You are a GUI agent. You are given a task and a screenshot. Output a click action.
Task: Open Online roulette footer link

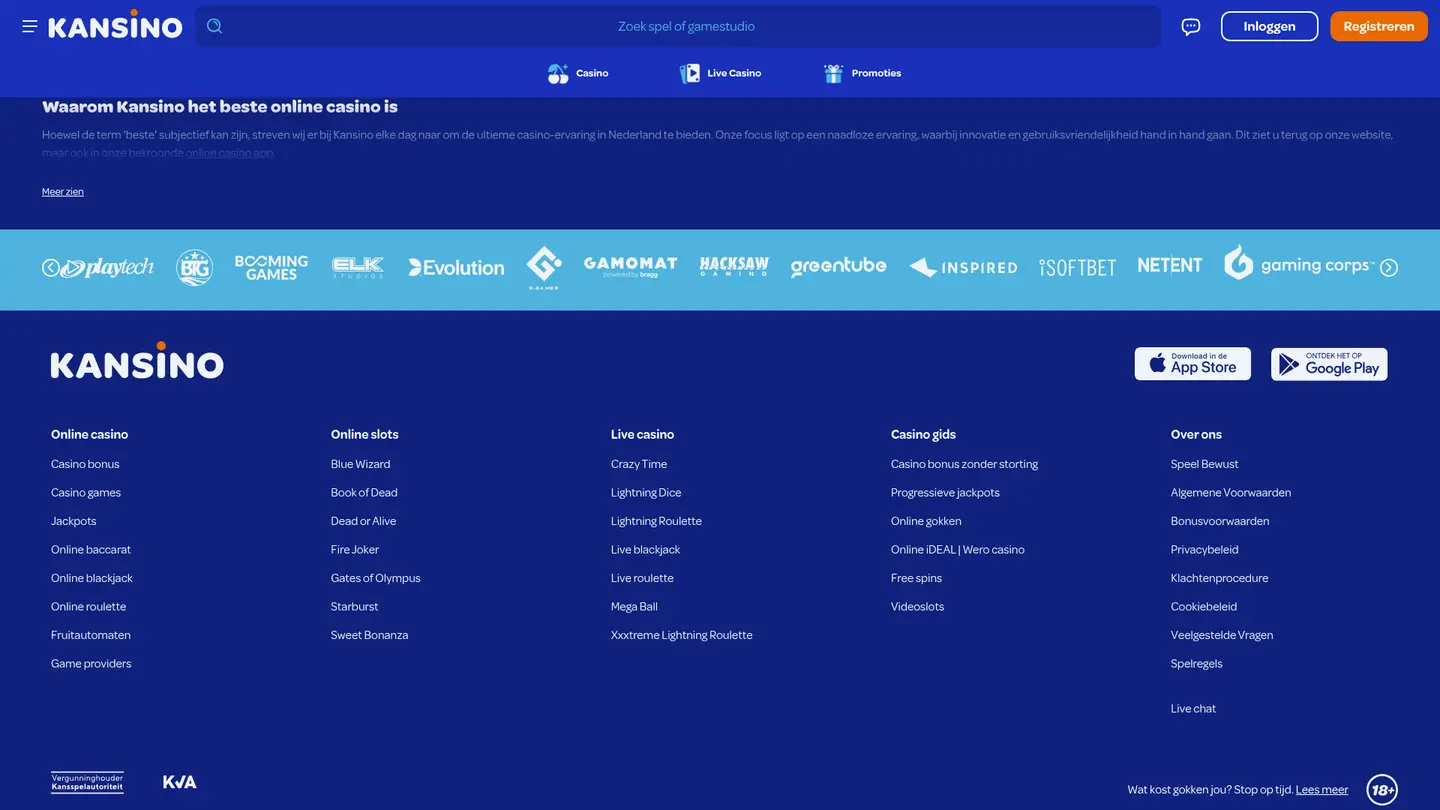click(x=89, y=607)
